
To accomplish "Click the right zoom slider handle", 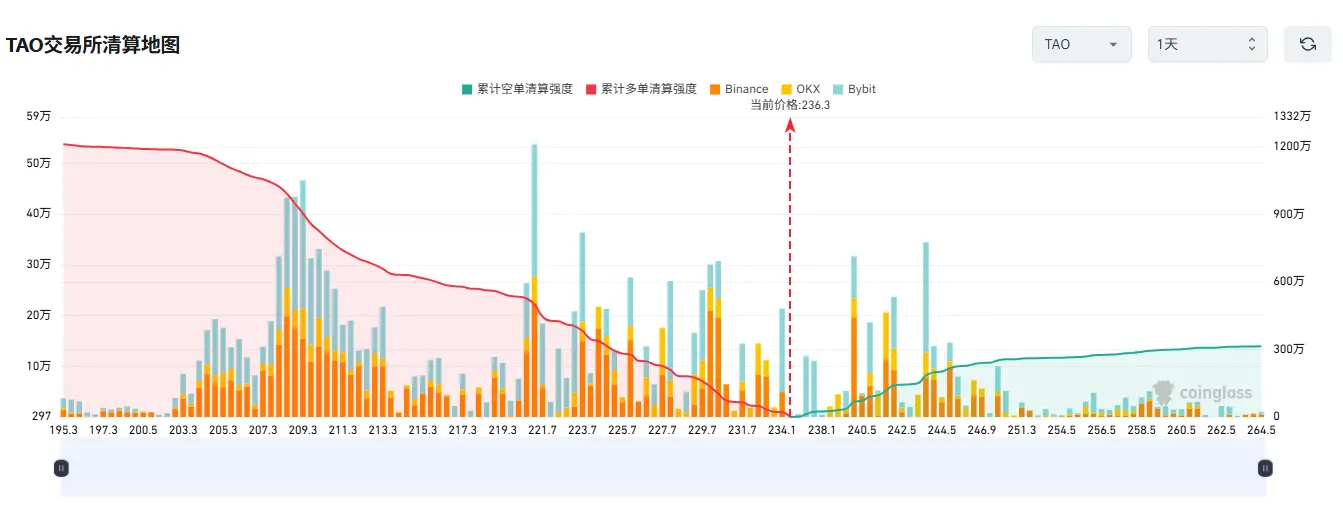I will pos(1265,467).
